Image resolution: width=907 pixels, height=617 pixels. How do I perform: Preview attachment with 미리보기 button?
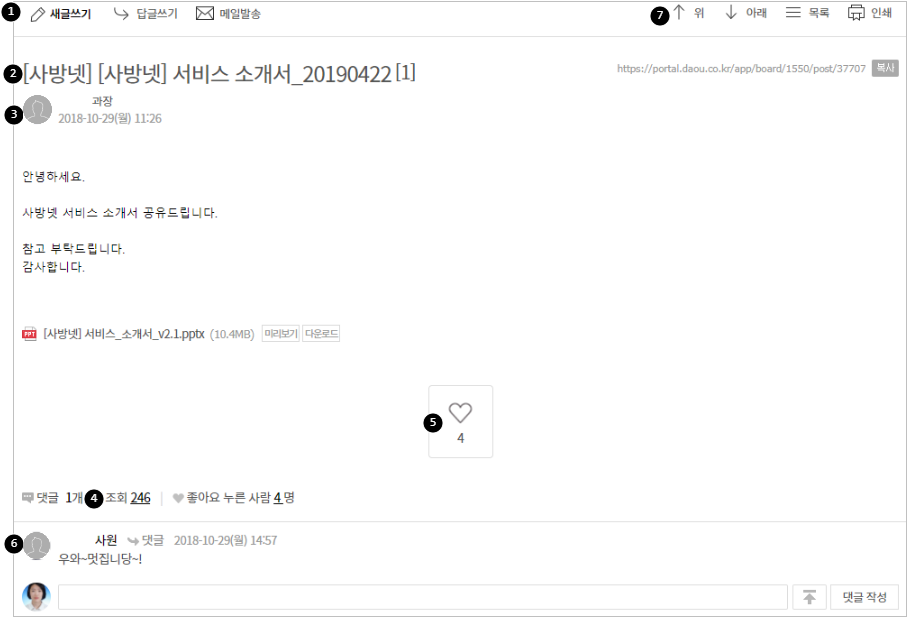pos(281,334)
